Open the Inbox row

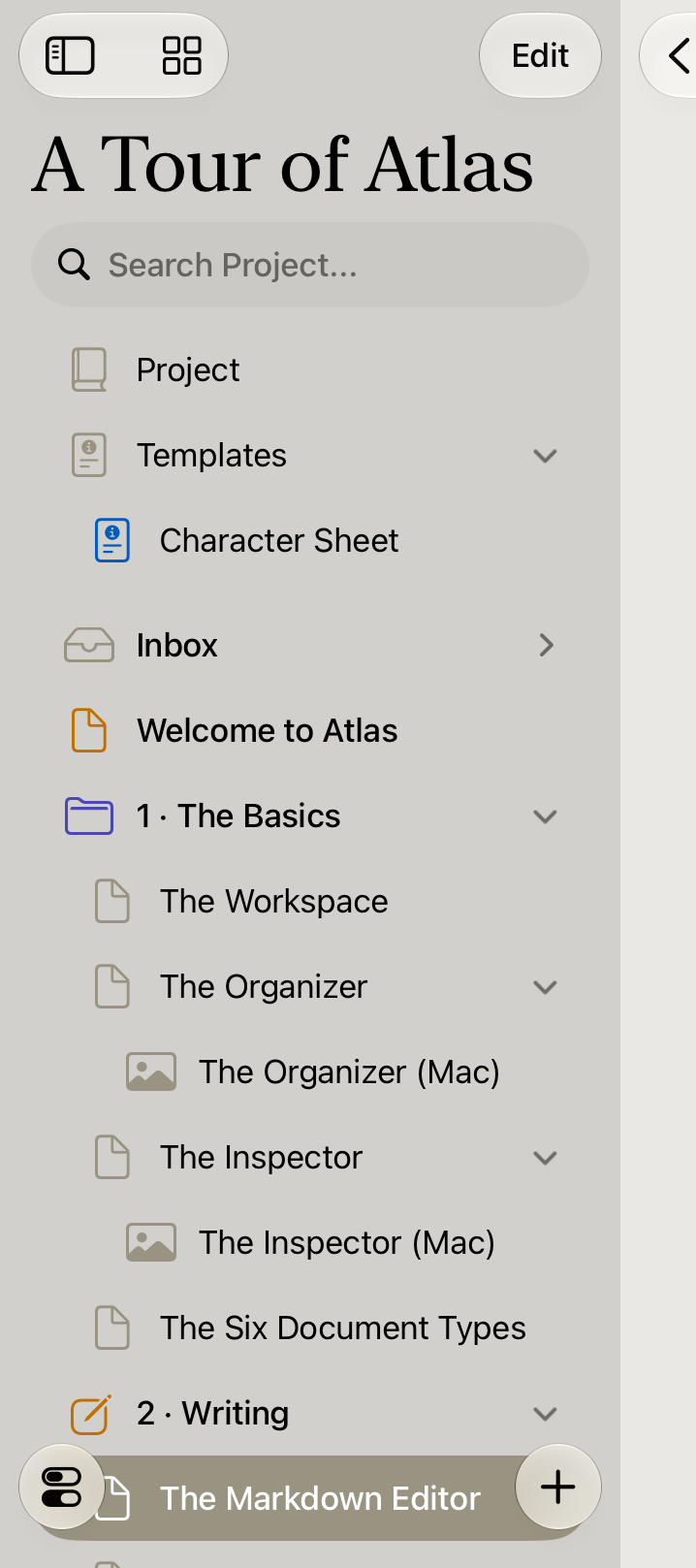coord(310,645)
